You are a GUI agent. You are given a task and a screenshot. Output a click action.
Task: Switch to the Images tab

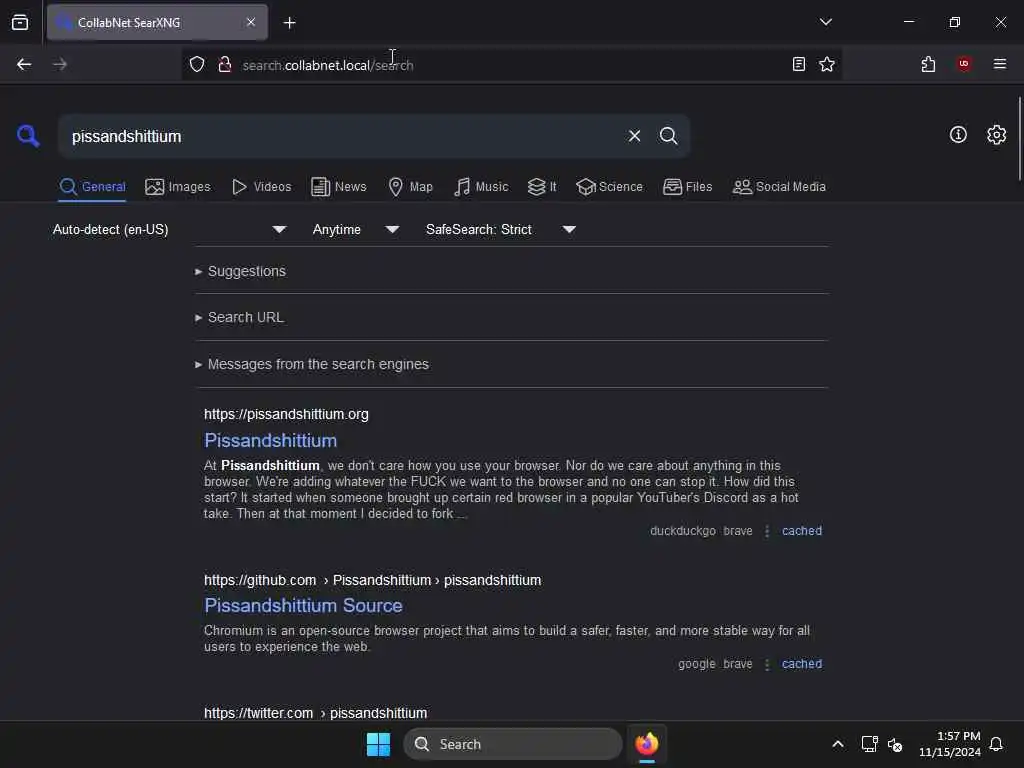[178, 187]
